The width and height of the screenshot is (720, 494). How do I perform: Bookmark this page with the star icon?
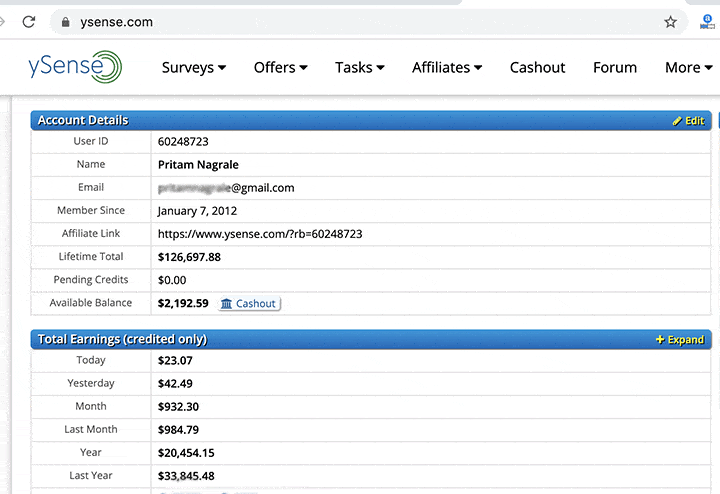(670, 22)
